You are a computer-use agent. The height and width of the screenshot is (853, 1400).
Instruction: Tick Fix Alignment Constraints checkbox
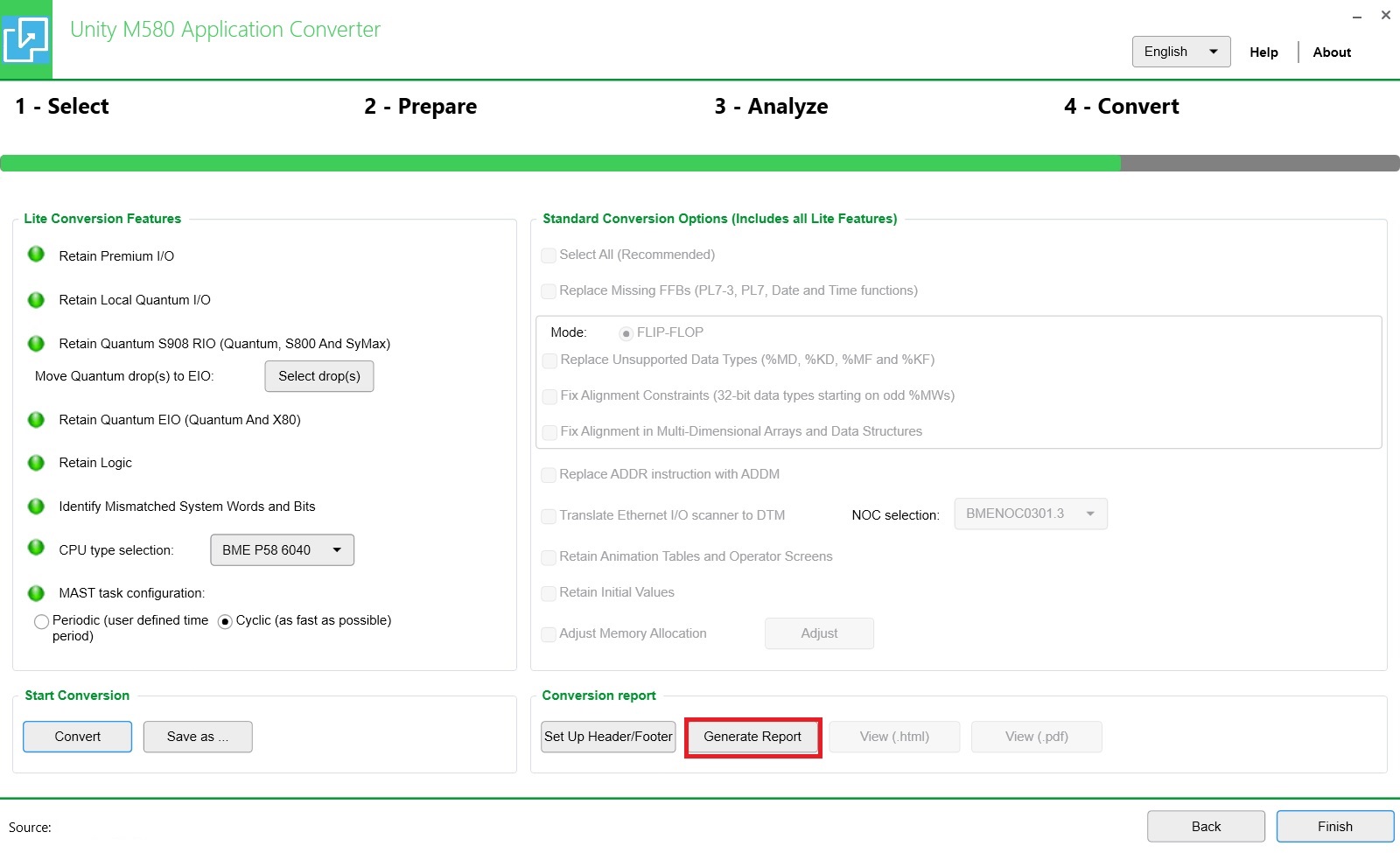549,396
